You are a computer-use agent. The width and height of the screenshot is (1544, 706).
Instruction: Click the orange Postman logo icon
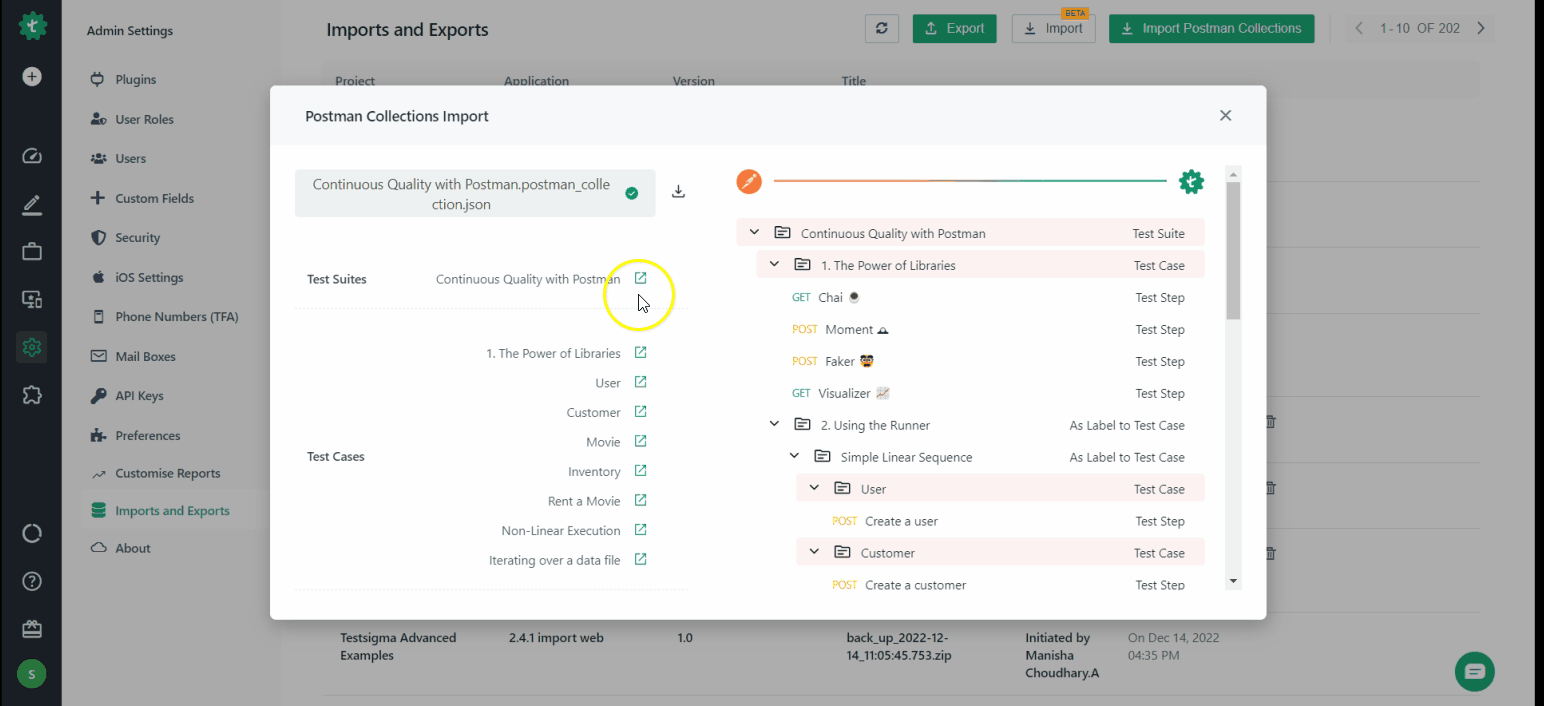(749, 181)
